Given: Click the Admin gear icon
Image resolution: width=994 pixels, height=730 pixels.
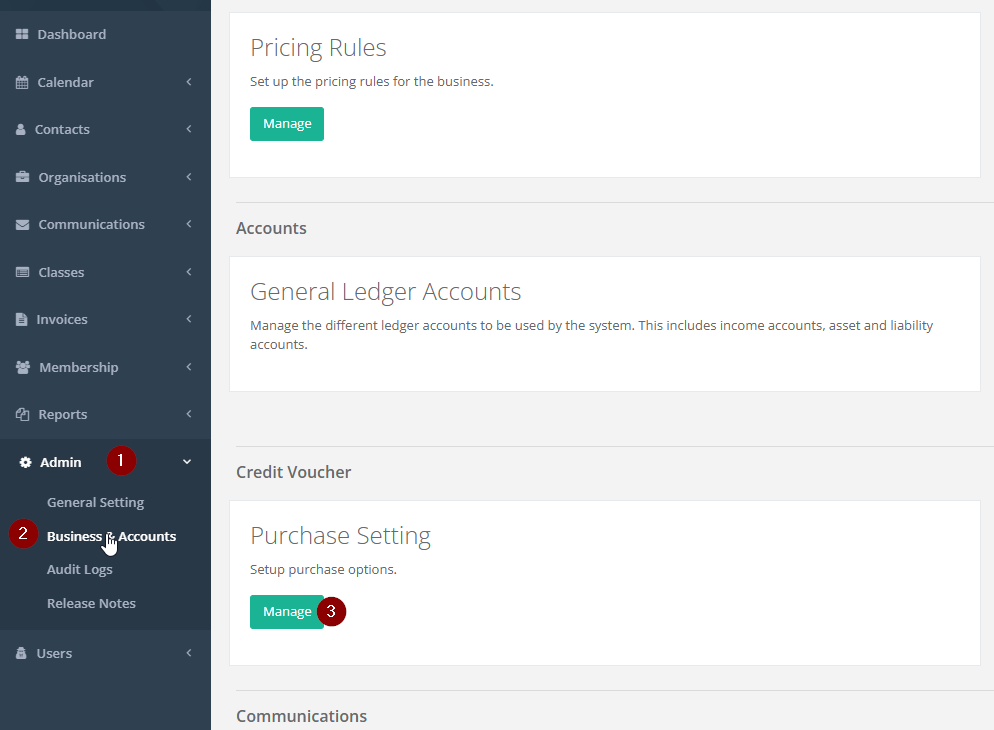Looking at the screenshot, I should (x=26, y=463).
